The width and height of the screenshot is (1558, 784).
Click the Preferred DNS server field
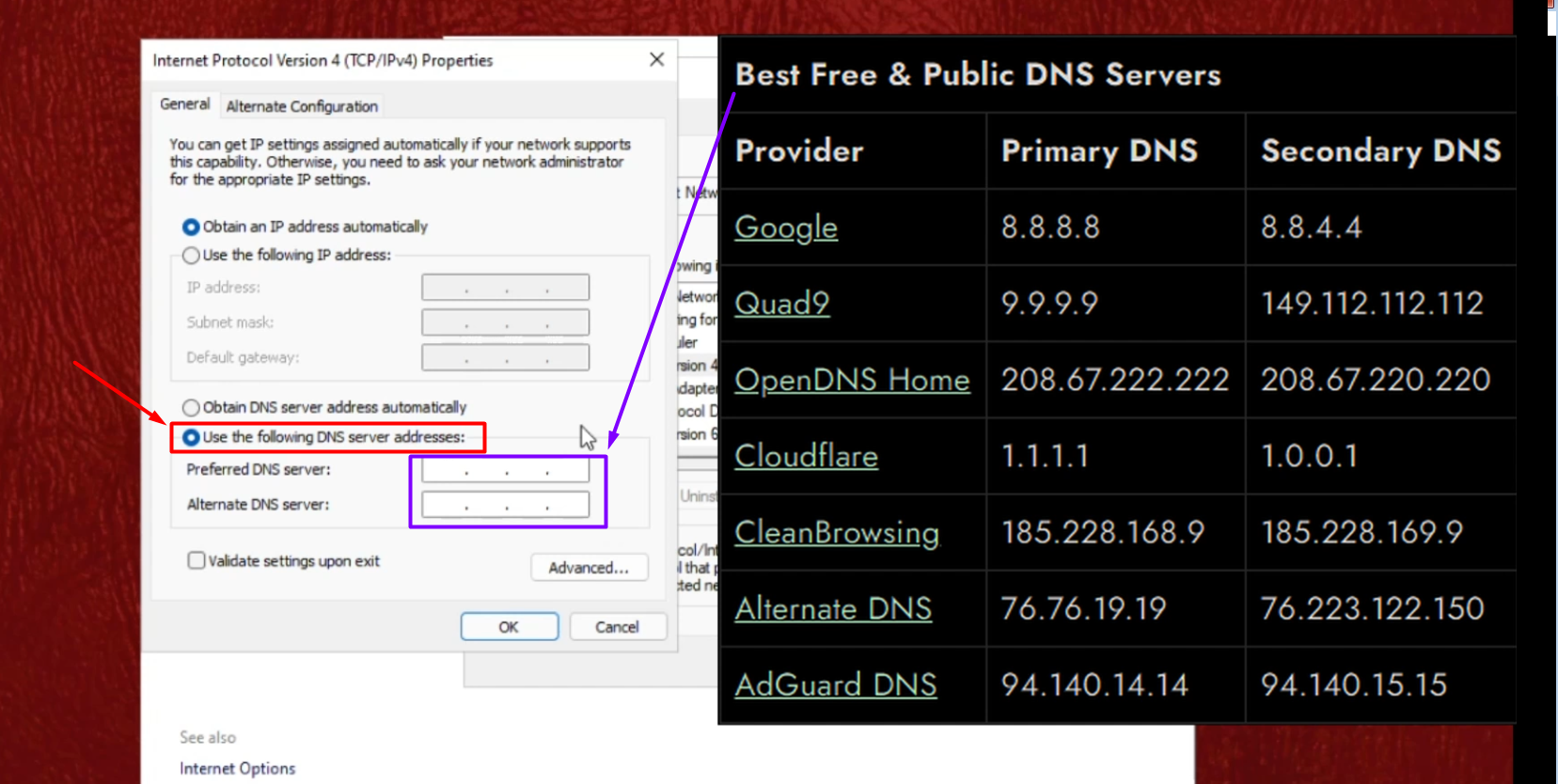point(506,470)
